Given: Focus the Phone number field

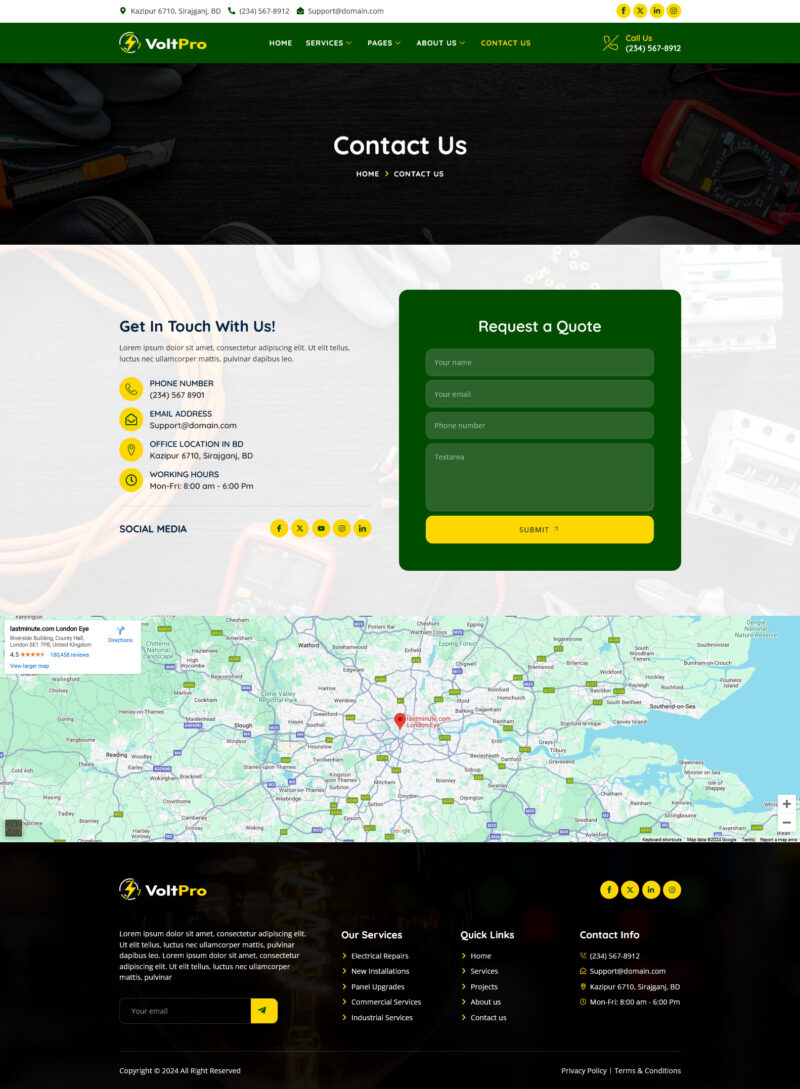Looking at the screenshot, I should pyautogui.click(x=540, y=425).
